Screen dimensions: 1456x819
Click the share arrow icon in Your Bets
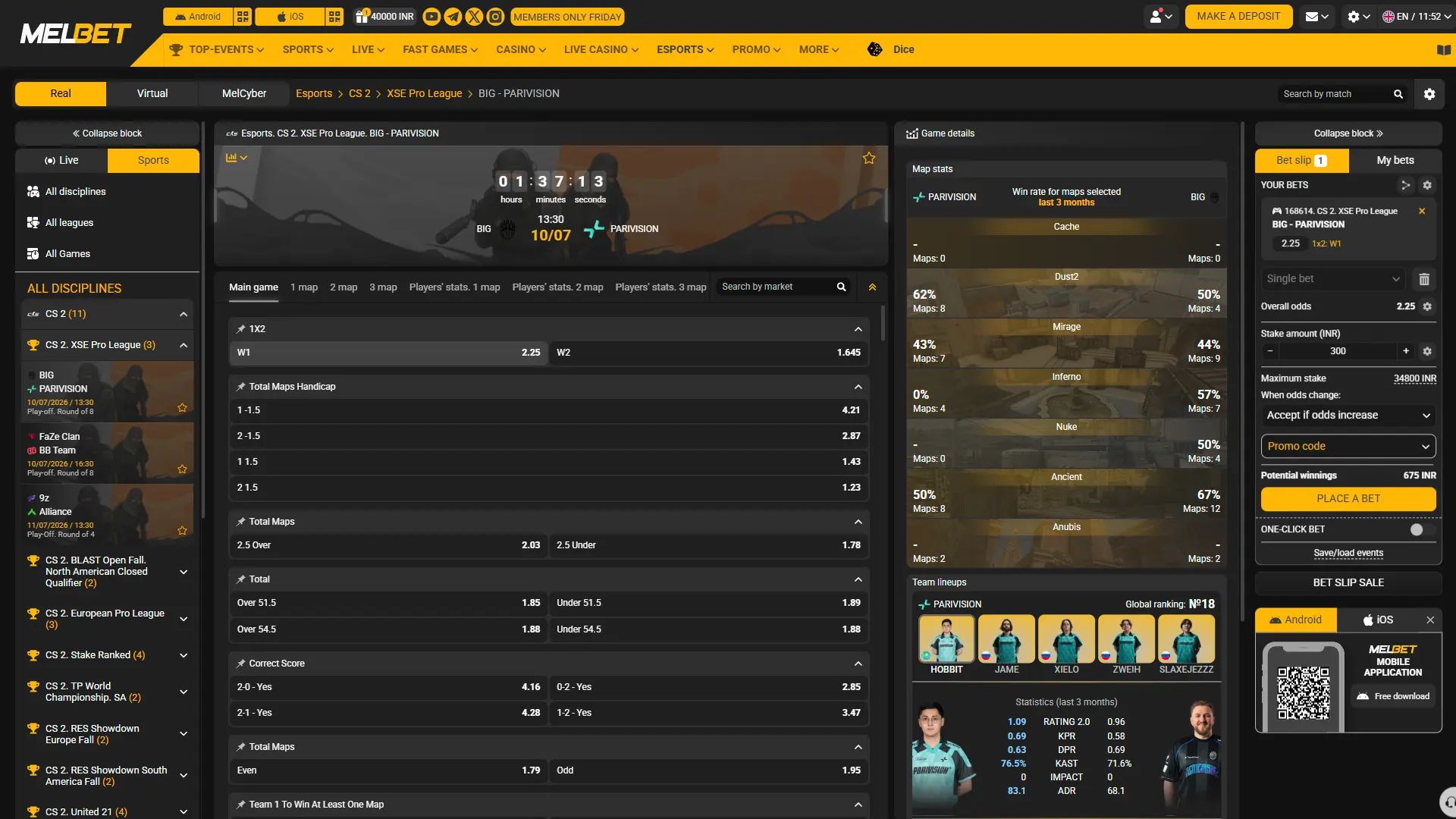click(1405, 185)
